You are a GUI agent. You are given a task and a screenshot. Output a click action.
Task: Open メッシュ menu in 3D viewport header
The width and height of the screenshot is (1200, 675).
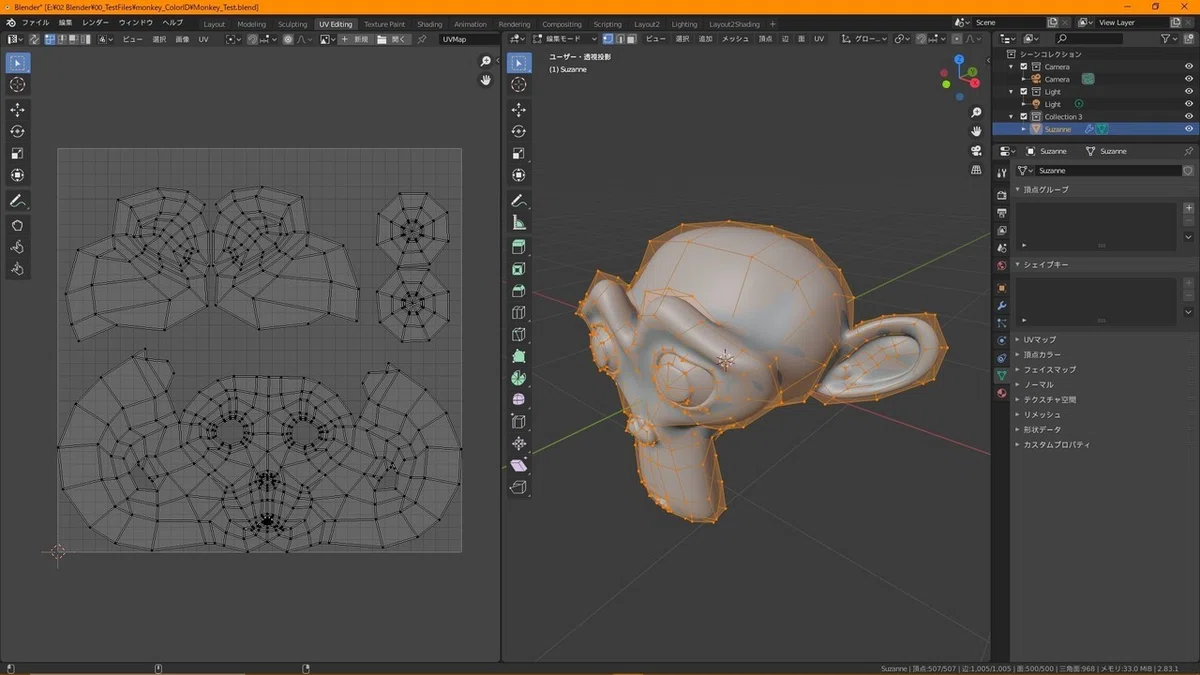(x=735, y=39)
